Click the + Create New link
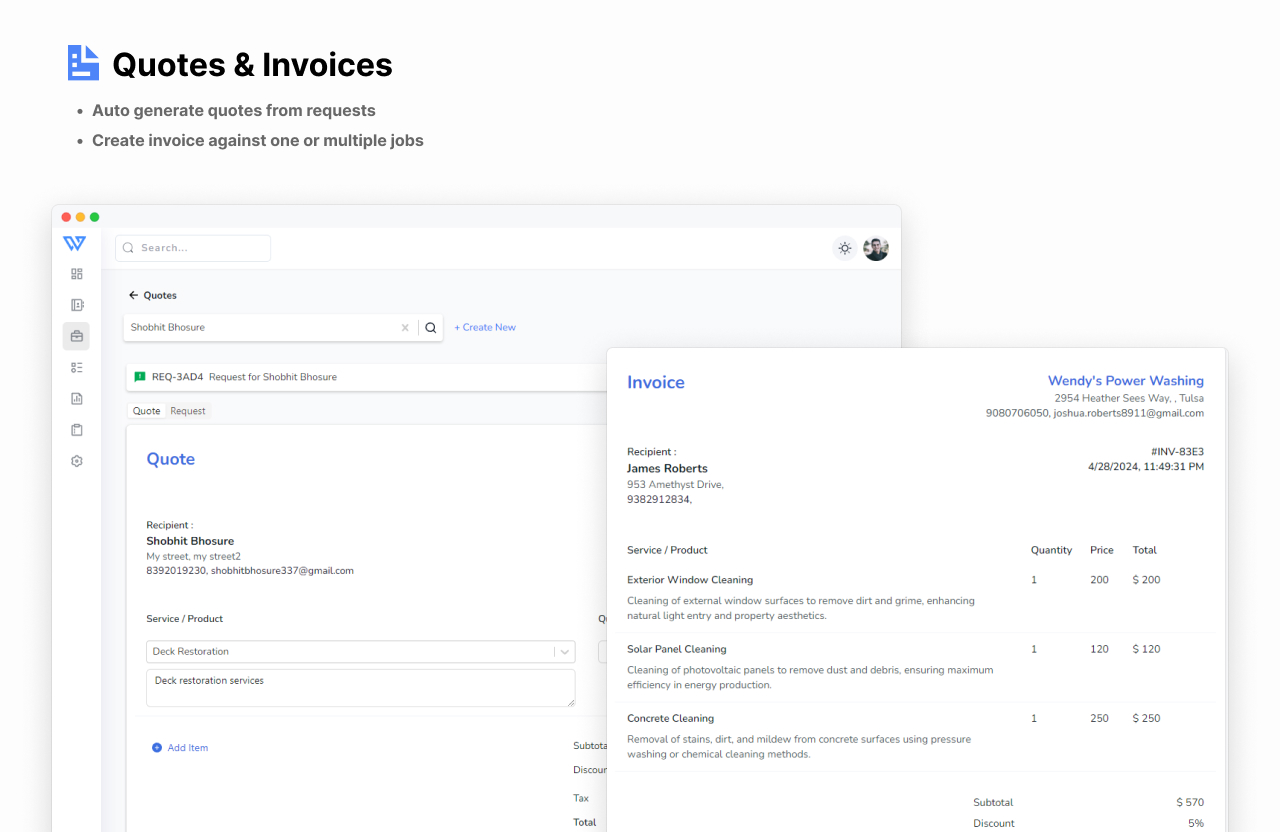This screenshot has width=1280, height=832. coord(485,327)
